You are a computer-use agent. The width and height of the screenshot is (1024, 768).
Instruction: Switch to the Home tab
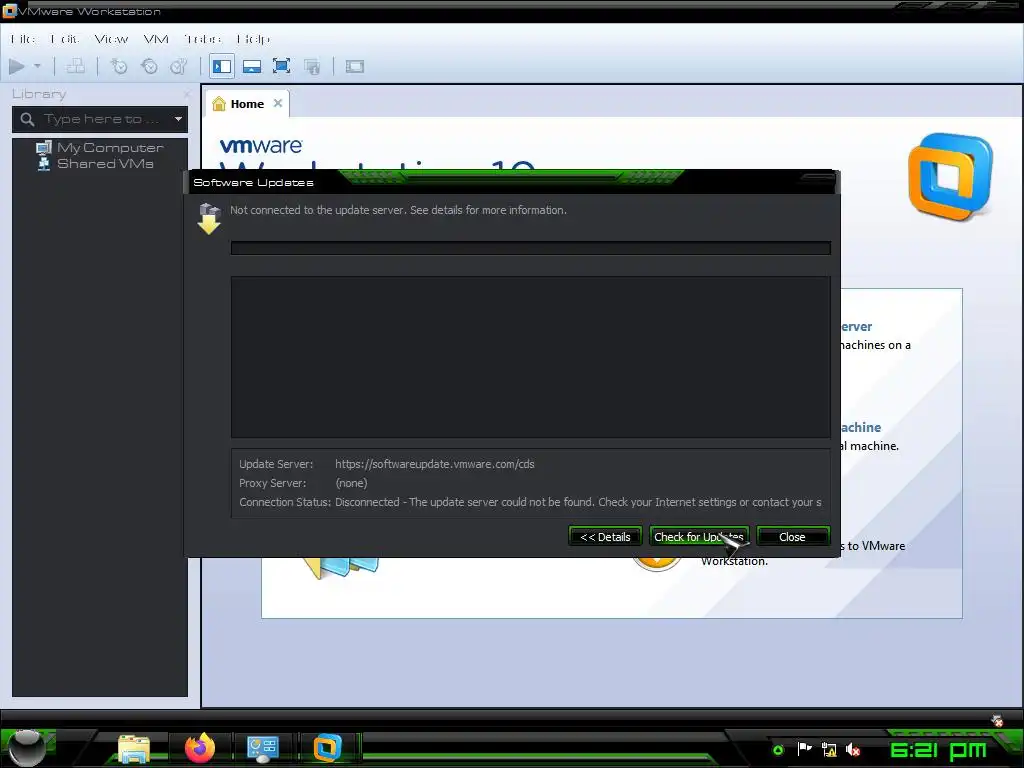coord(248,104)
